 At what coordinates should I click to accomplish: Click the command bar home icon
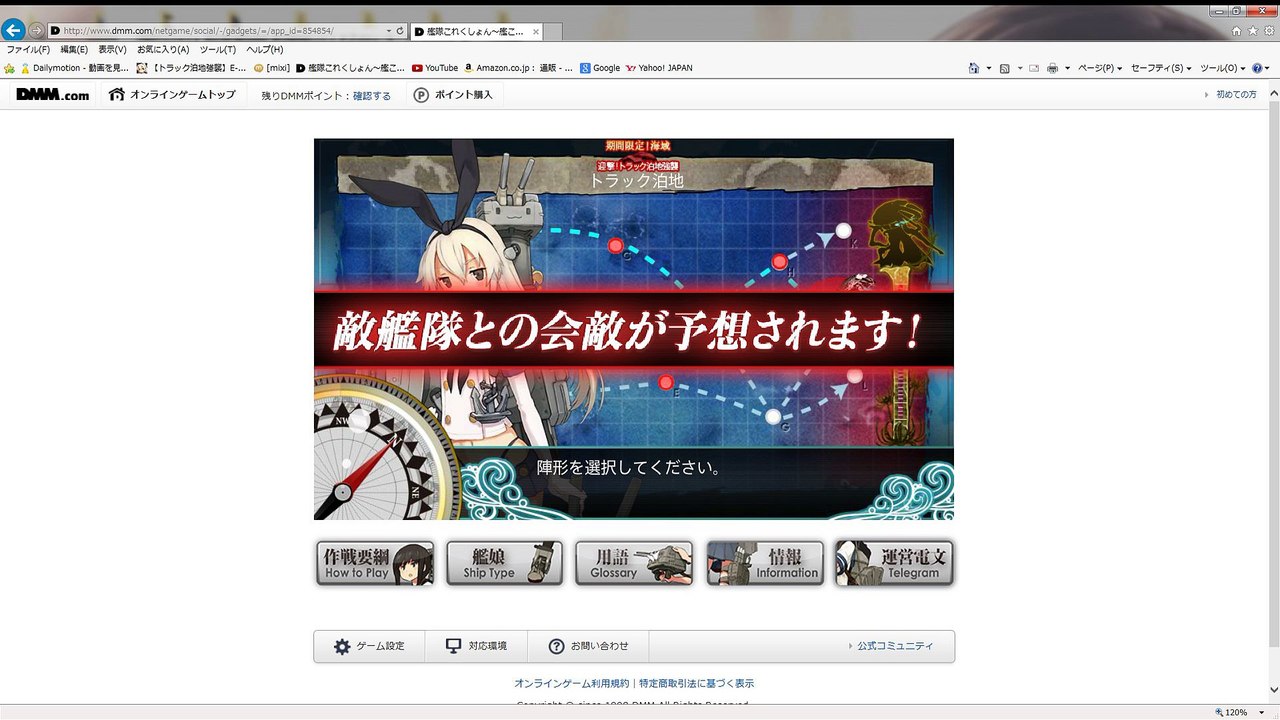click(x=974, y=68)
